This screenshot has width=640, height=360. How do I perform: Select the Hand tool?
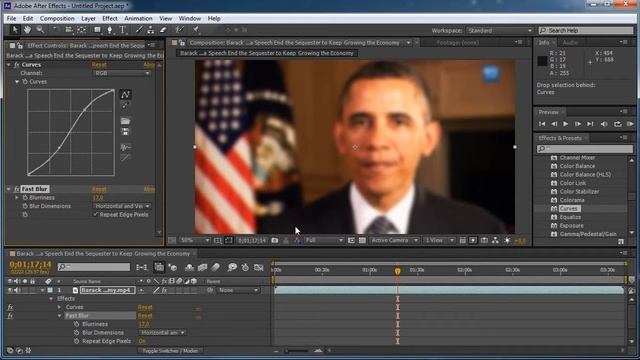click(x=27, y=30)
